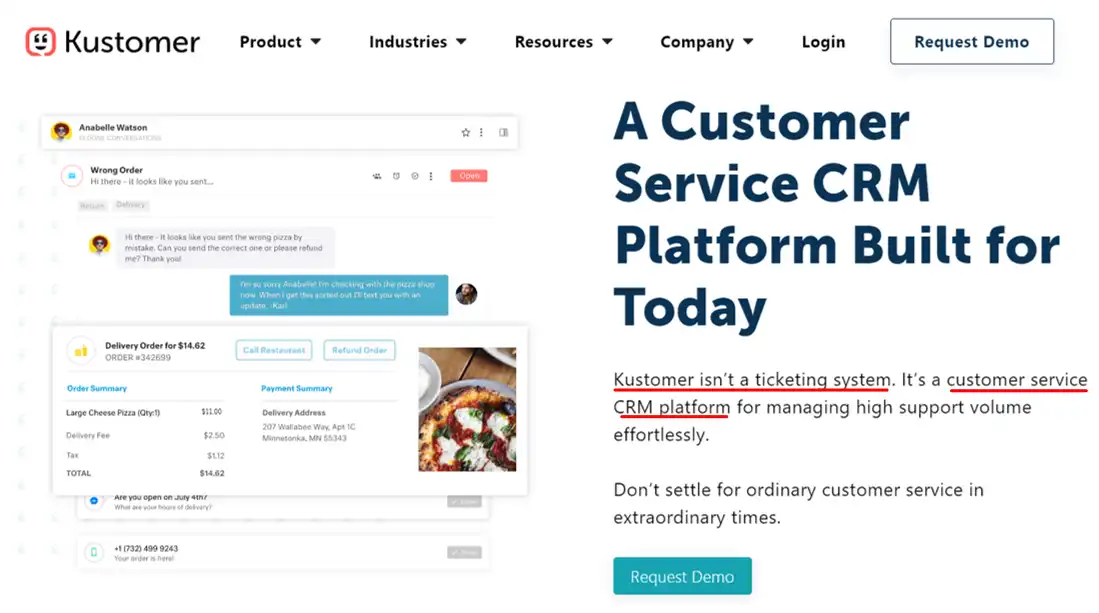The width and height of the screenshot is (1099, 613).
Task: Click the Kustomer smiley logo icon
Action: pos(41,41)
